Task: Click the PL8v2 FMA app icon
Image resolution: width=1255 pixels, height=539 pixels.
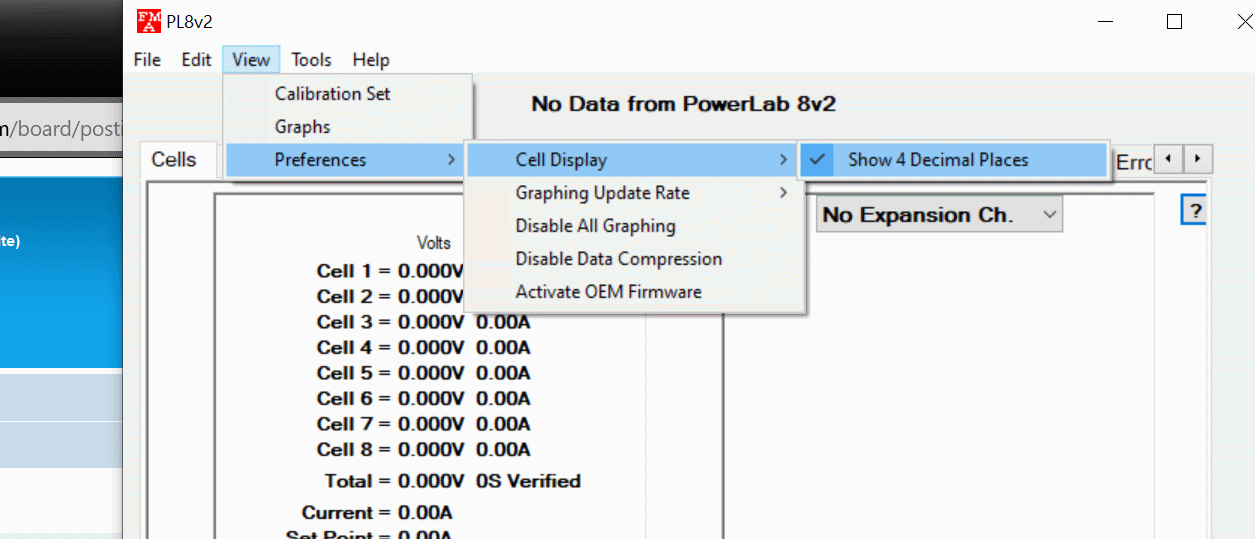Action: pyautogui.click(x=148, y=21)
